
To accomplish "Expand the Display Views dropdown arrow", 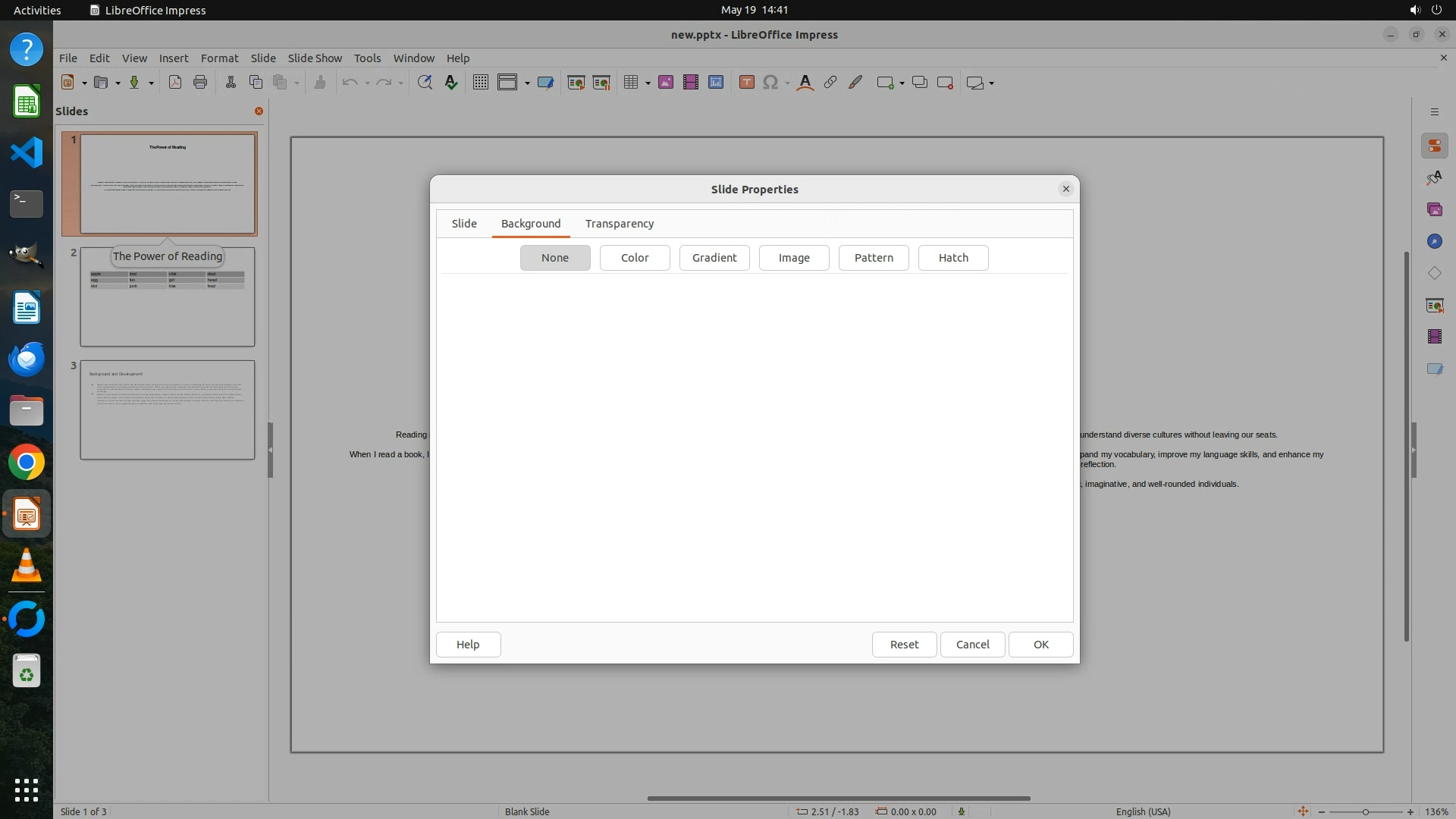I will click(527, 83).
